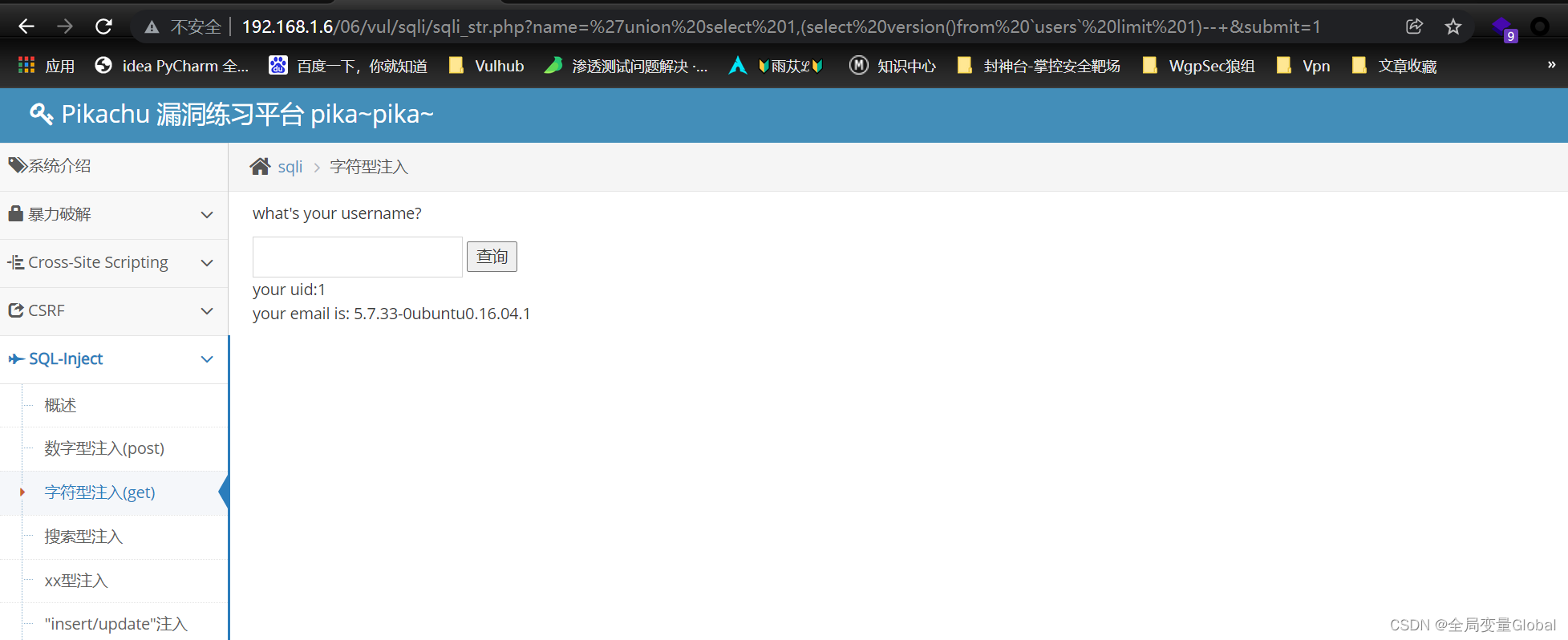Click the key icon in Pikachu header

(x=42, y=114)
